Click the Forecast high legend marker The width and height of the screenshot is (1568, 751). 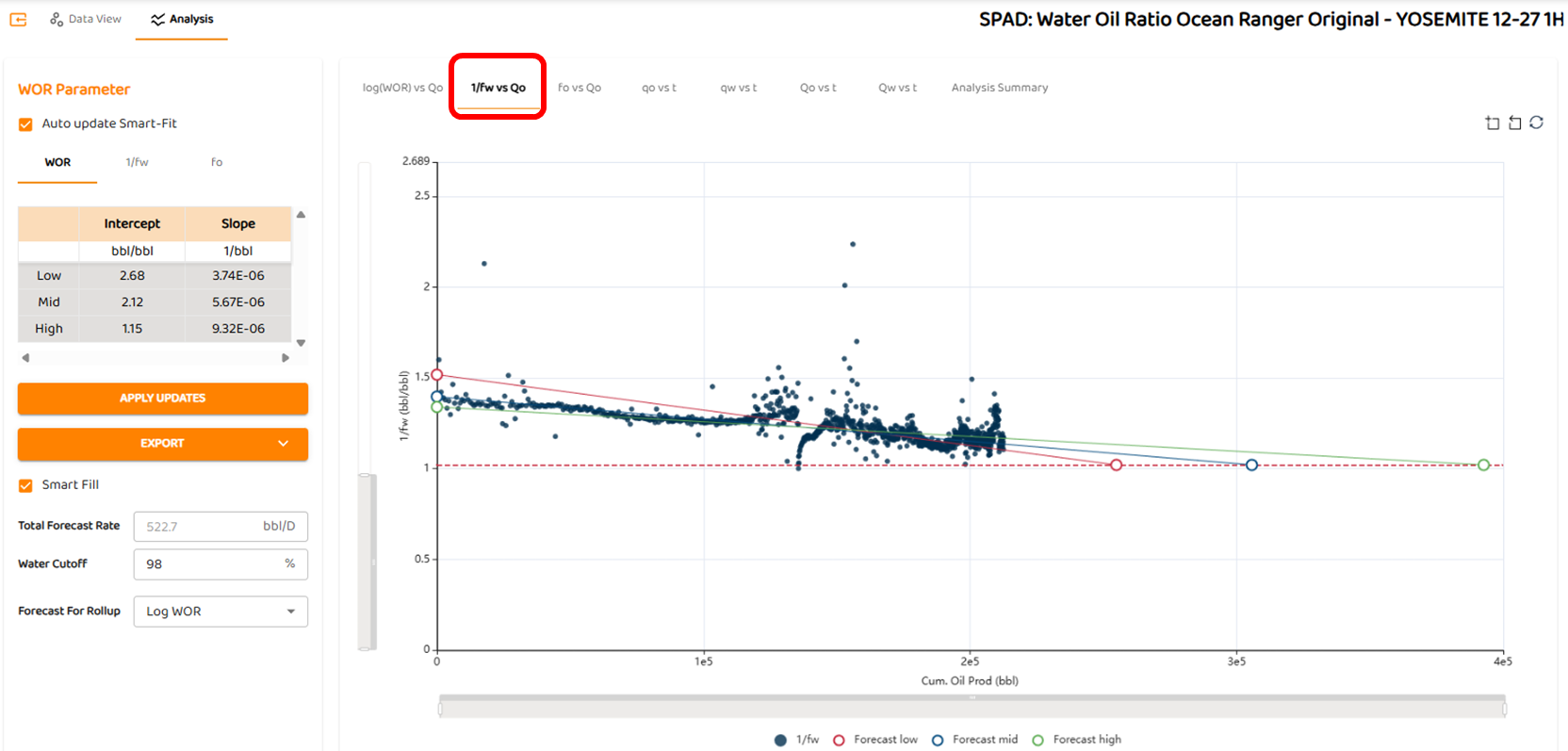coord(1037,741)
